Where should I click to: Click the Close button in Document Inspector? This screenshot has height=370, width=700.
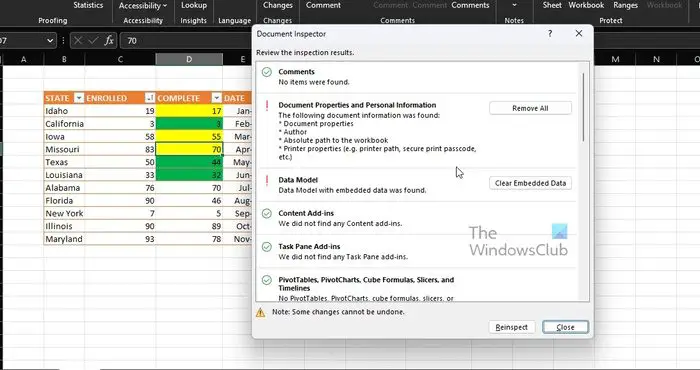565,327
